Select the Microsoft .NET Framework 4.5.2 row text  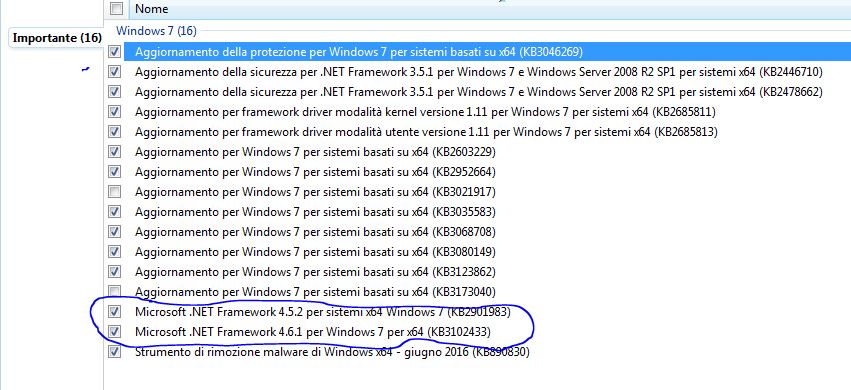[x=323, y=312]
